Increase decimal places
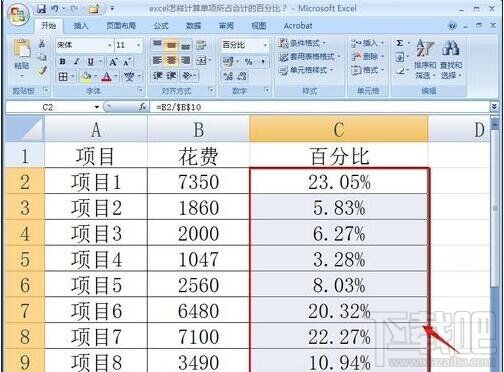504x372 pixels. point(228,76)
